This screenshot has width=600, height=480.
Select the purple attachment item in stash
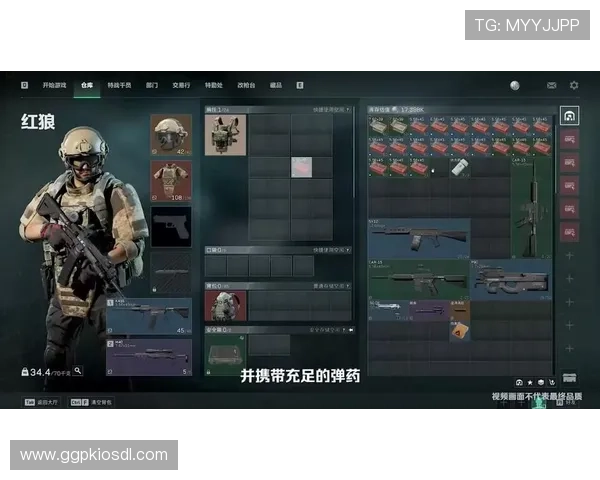click(x=429, y=310)
